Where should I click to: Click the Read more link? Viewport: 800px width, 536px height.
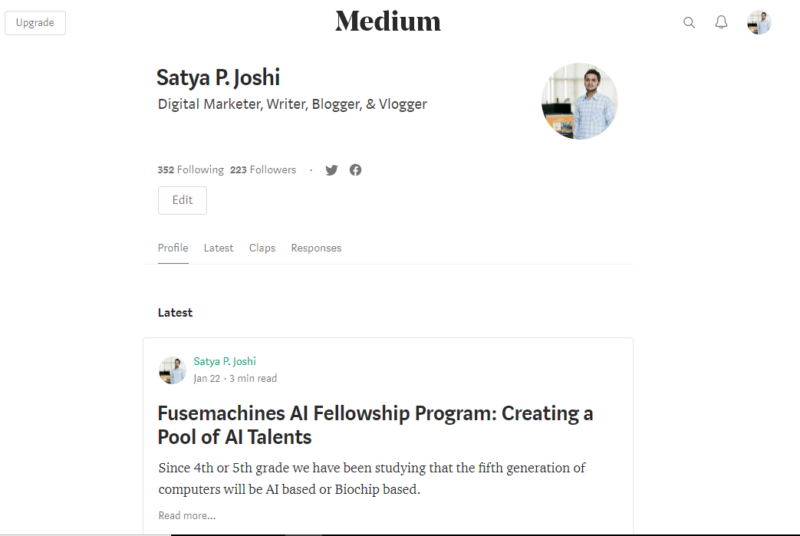point(187,516)
